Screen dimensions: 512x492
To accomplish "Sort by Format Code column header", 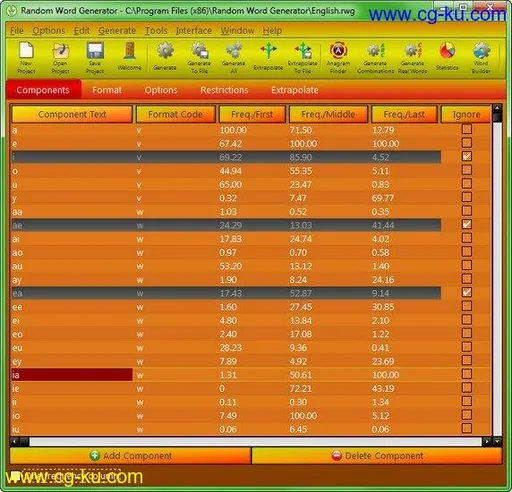I will point(175,114).
